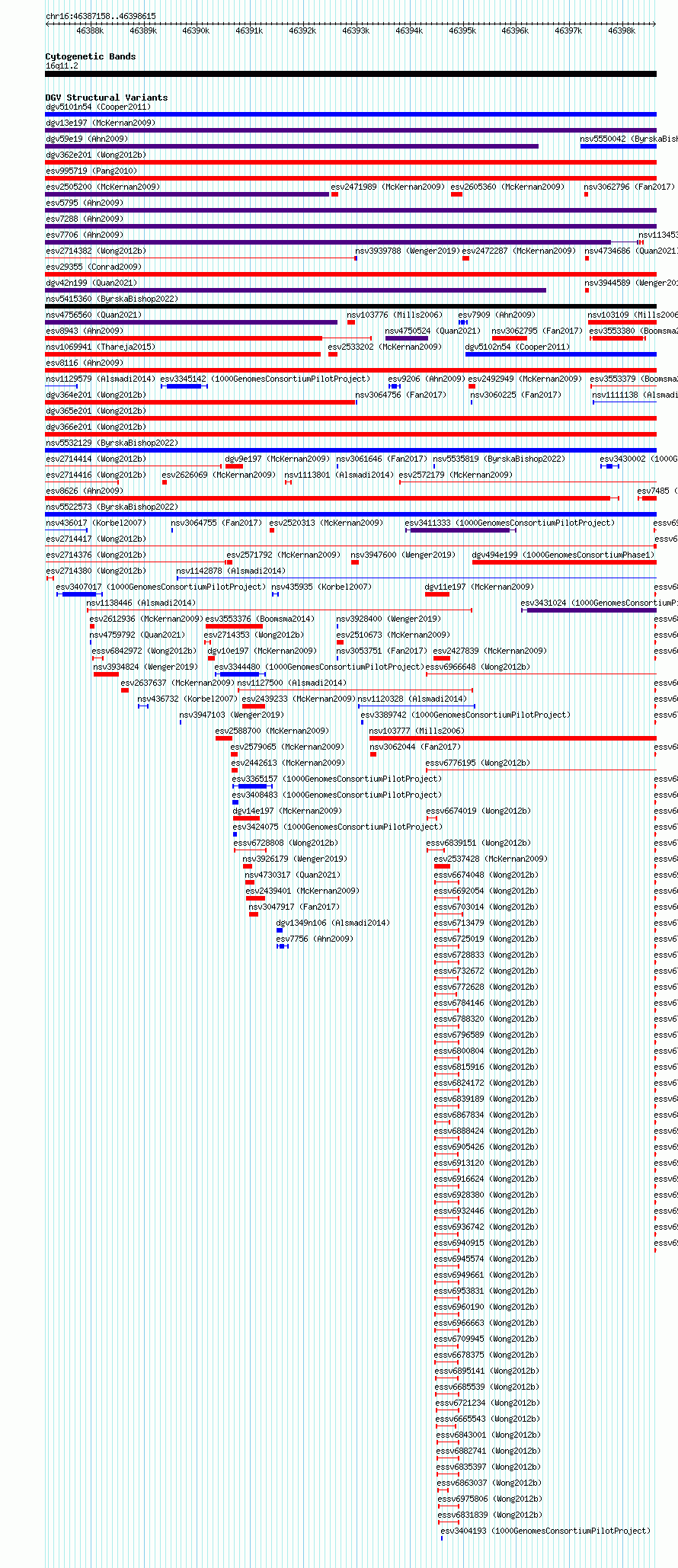The image size is (678, 1568).
Task: Open the esv7909 (Ahn2009) variant
Action: (x=497, y=315)
